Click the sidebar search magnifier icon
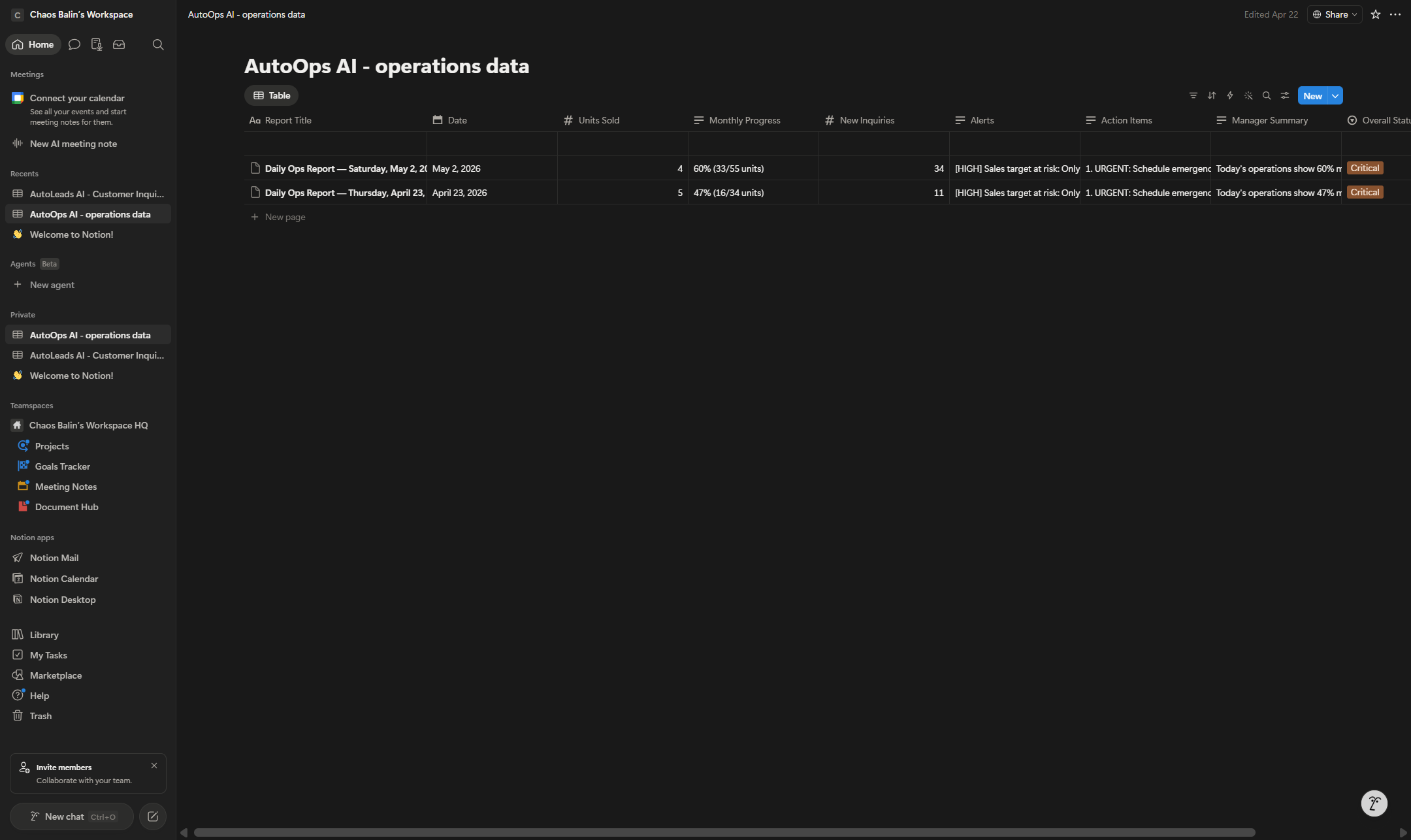The width and height of the screenshot is (1411, 840). 158,44
